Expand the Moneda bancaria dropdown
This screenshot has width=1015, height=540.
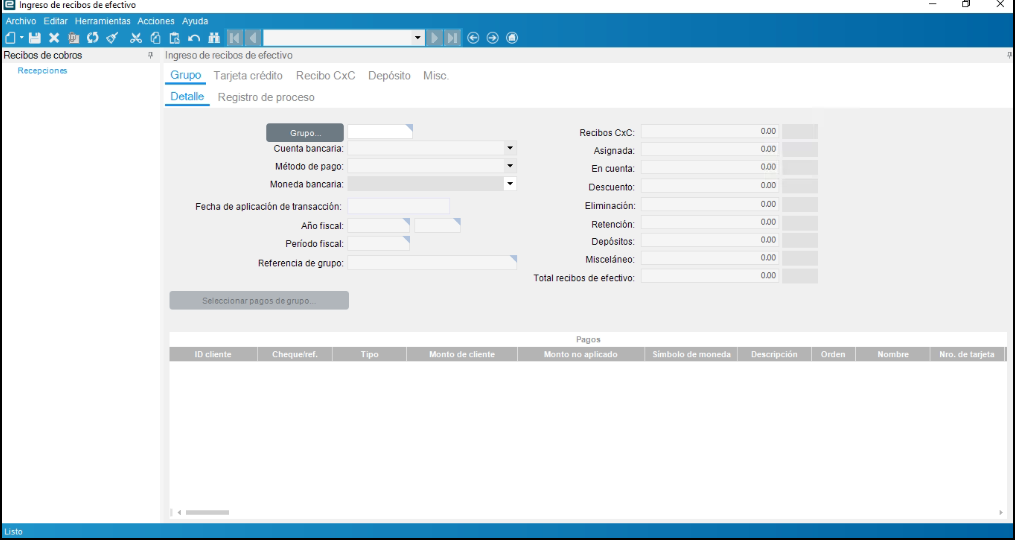[510, 184]
